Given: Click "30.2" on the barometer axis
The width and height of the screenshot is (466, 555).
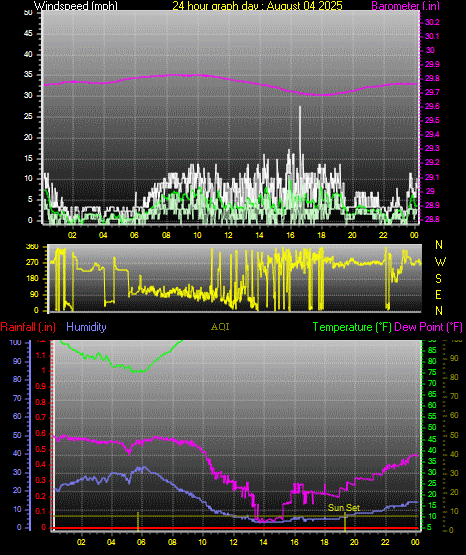Looking at the screenshot, I should click(432, 22).
